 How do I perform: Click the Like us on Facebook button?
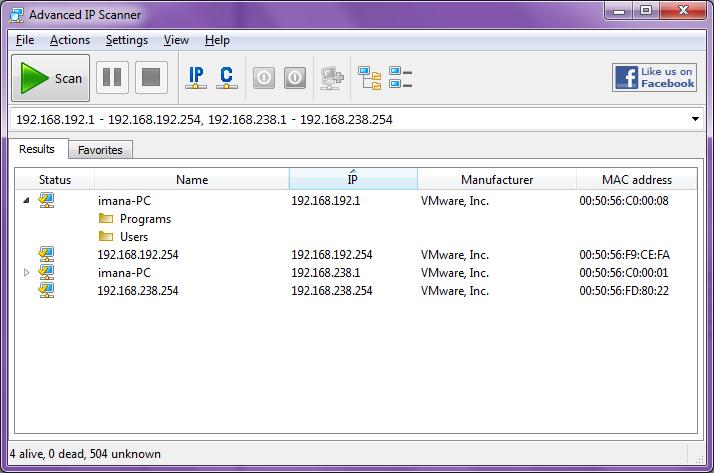click(x=654, y=77)
